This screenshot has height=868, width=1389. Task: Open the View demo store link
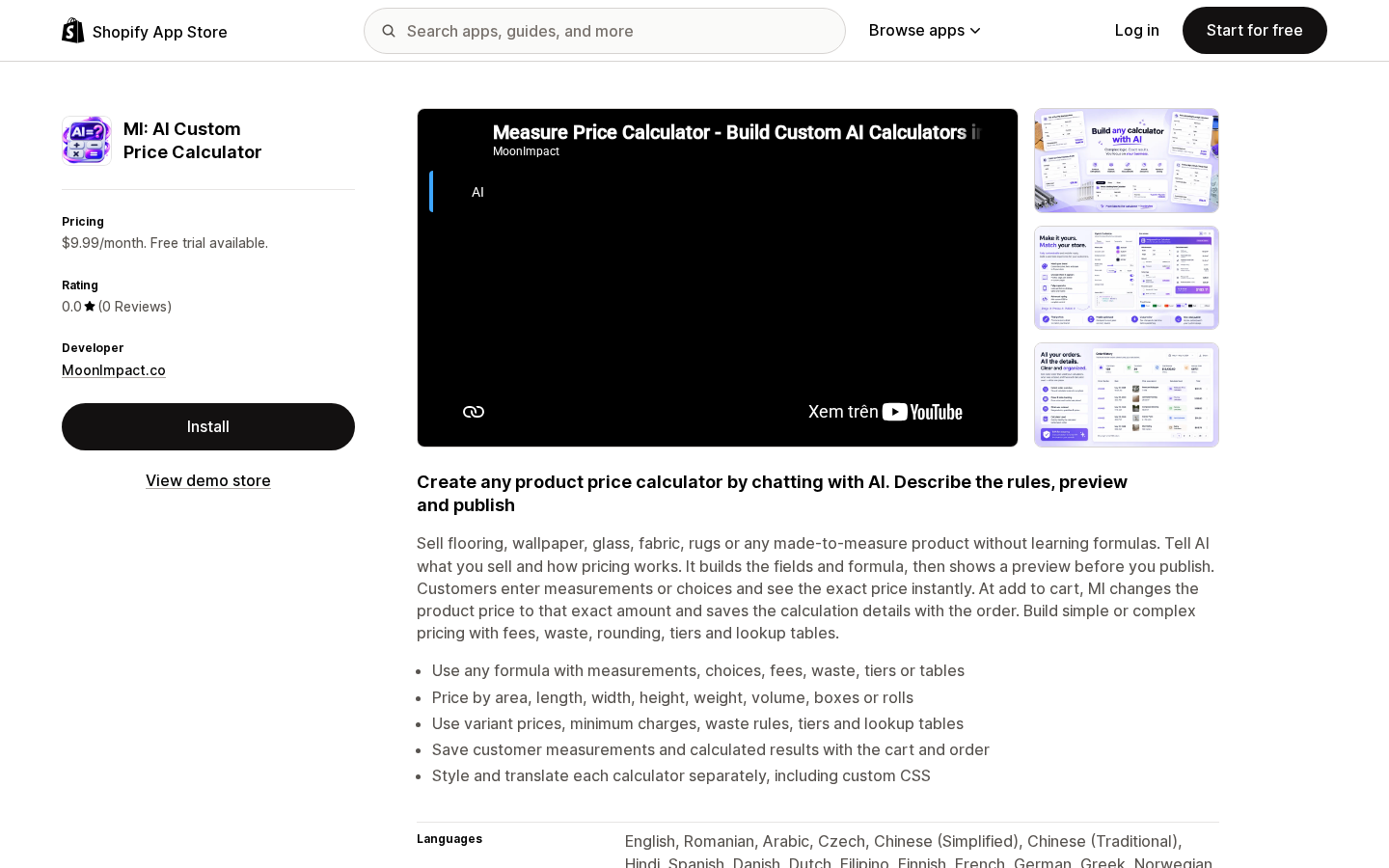pyautogui.click(x=208, y=480)
